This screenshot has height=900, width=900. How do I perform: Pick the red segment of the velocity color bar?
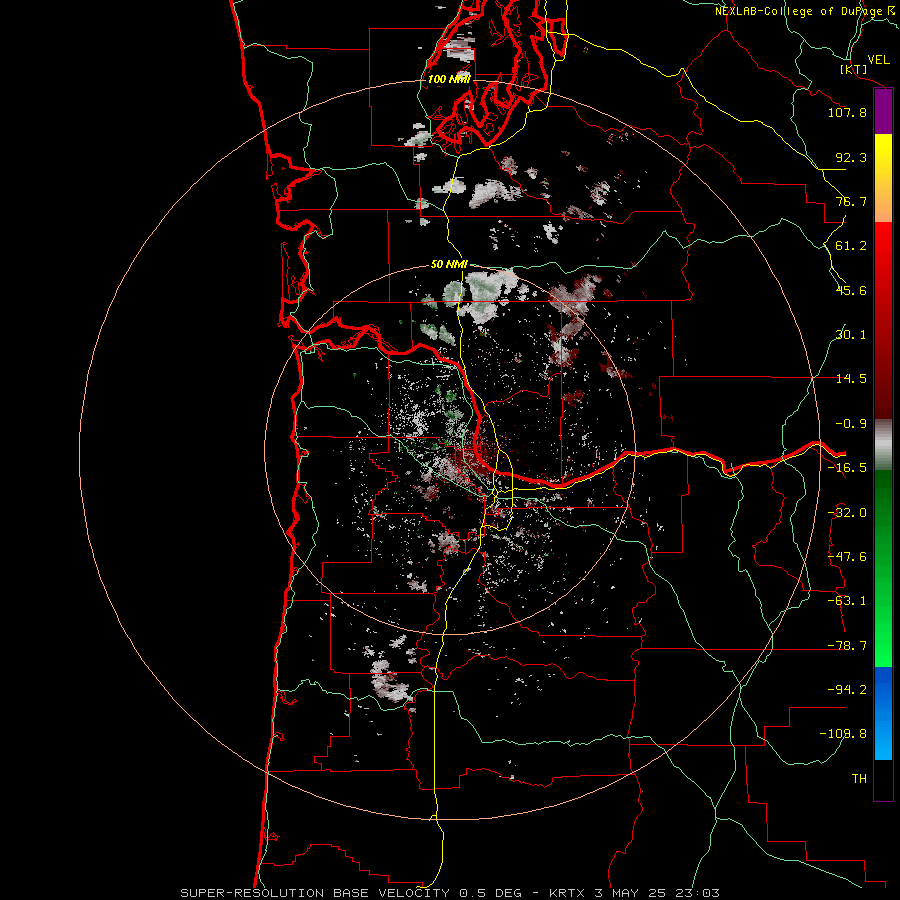[x=883, y=320]
